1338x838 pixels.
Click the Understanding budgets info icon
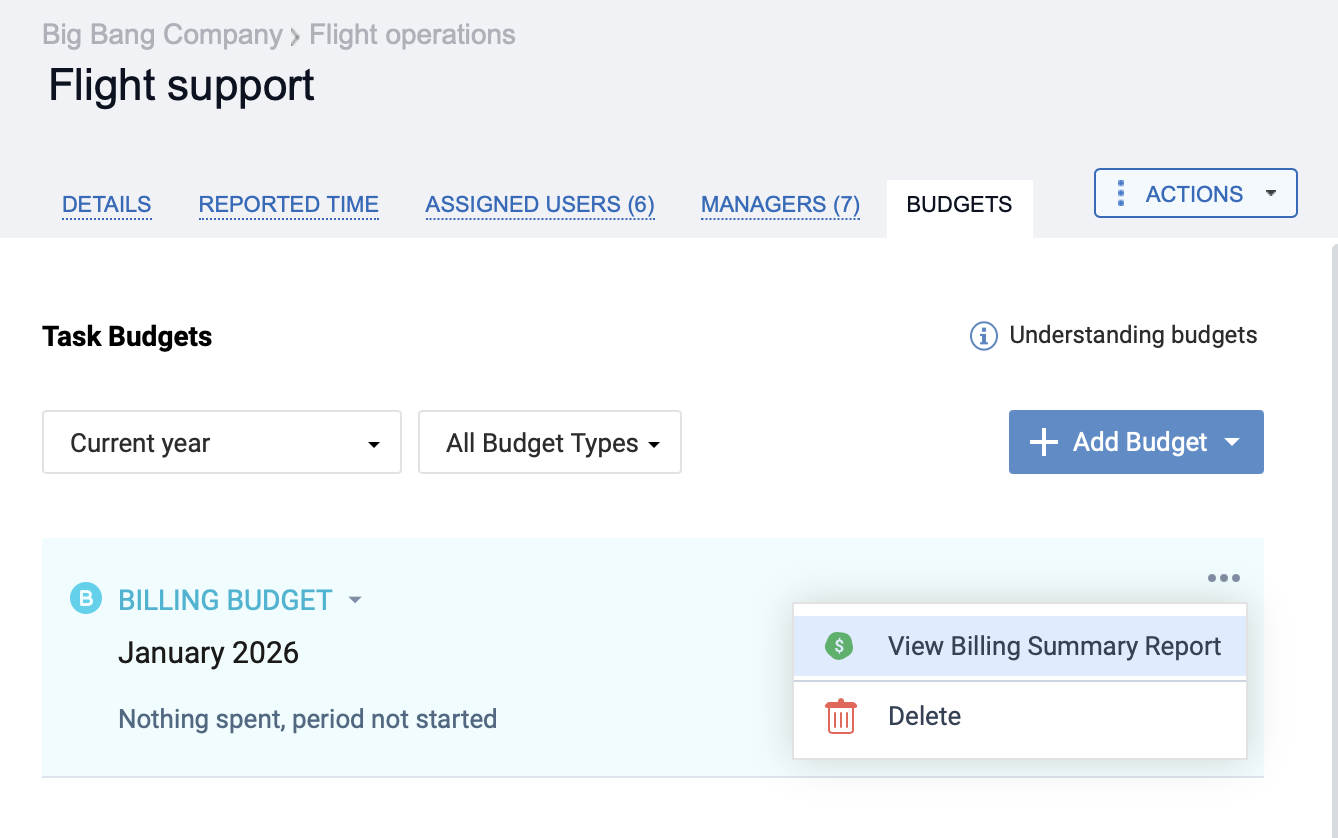[x=983, y=336]
